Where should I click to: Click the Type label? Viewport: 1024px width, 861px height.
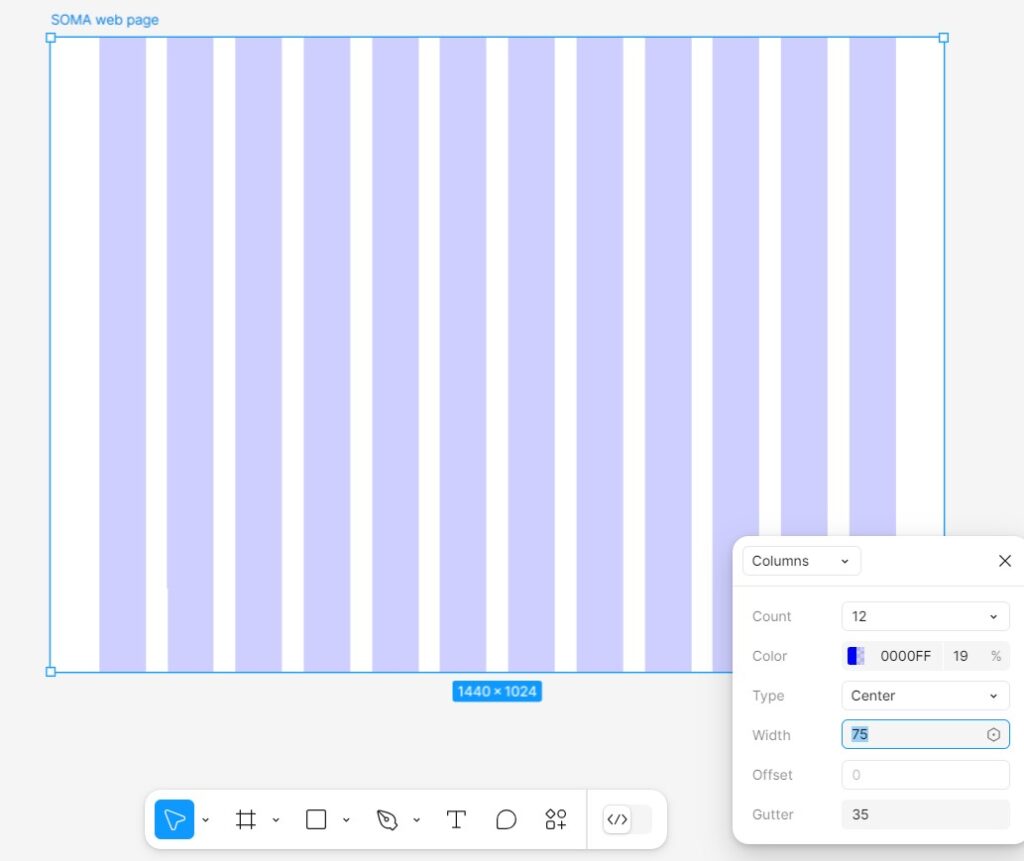tap(768, 696)
